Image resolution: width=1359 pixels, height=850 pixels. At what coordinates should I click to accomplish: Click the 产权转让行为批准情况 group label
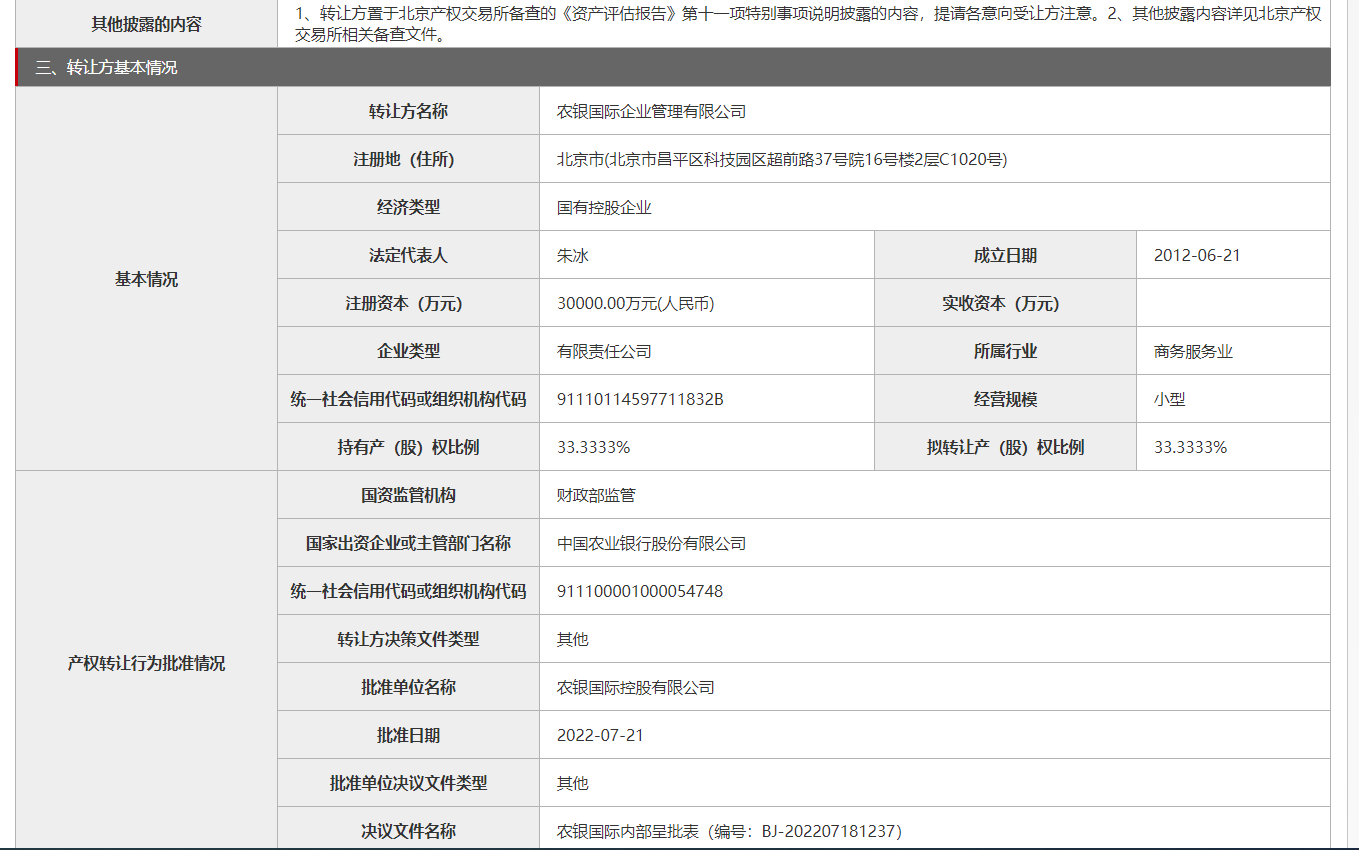[x=146, y=664]
